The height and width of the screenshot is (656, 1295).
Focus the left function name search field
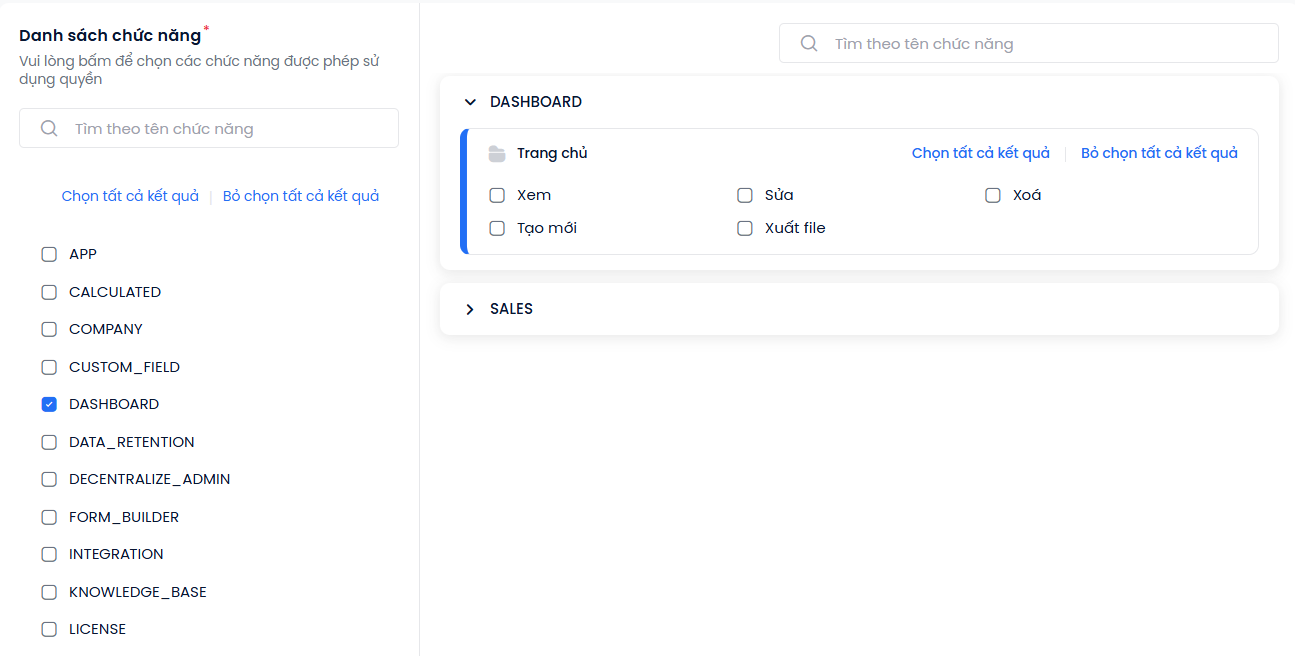coord(209,128)
